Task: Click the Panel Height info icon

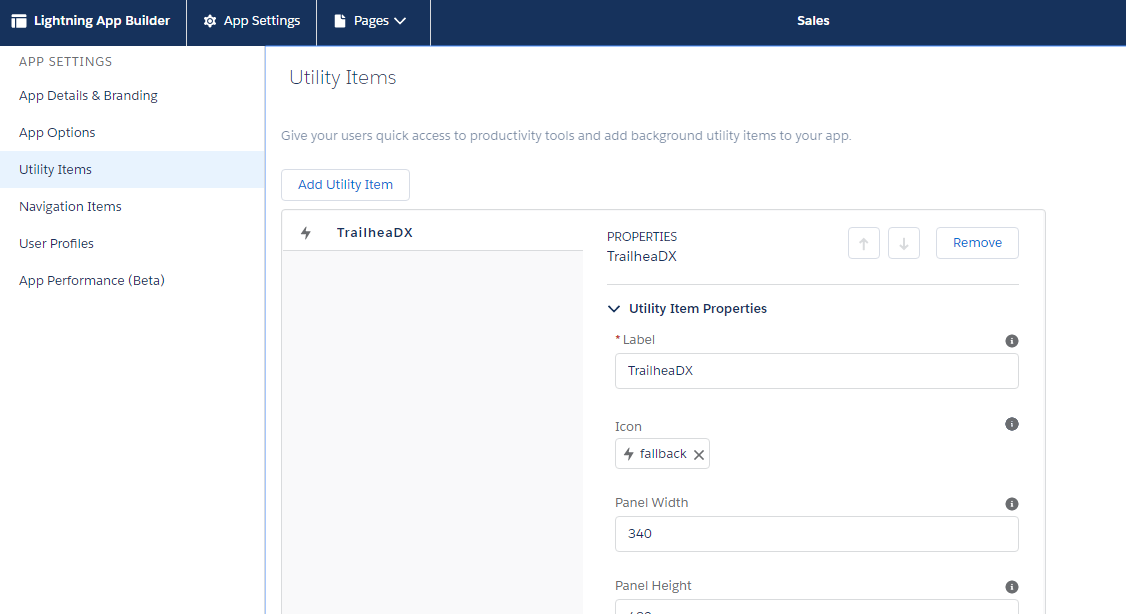Action: [1012, 587]
